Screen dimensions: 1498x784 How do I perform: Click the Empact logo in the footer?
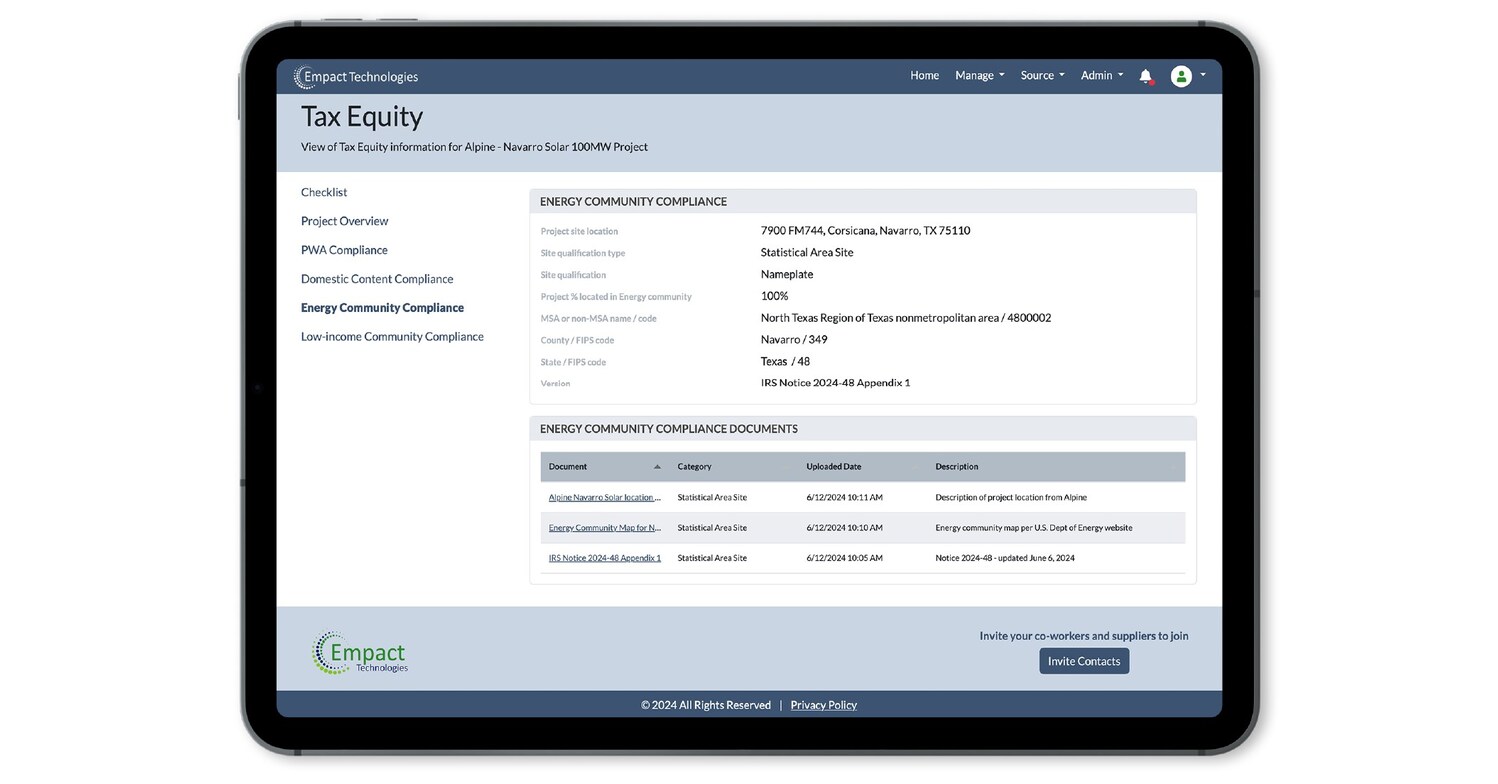point(359,652)
